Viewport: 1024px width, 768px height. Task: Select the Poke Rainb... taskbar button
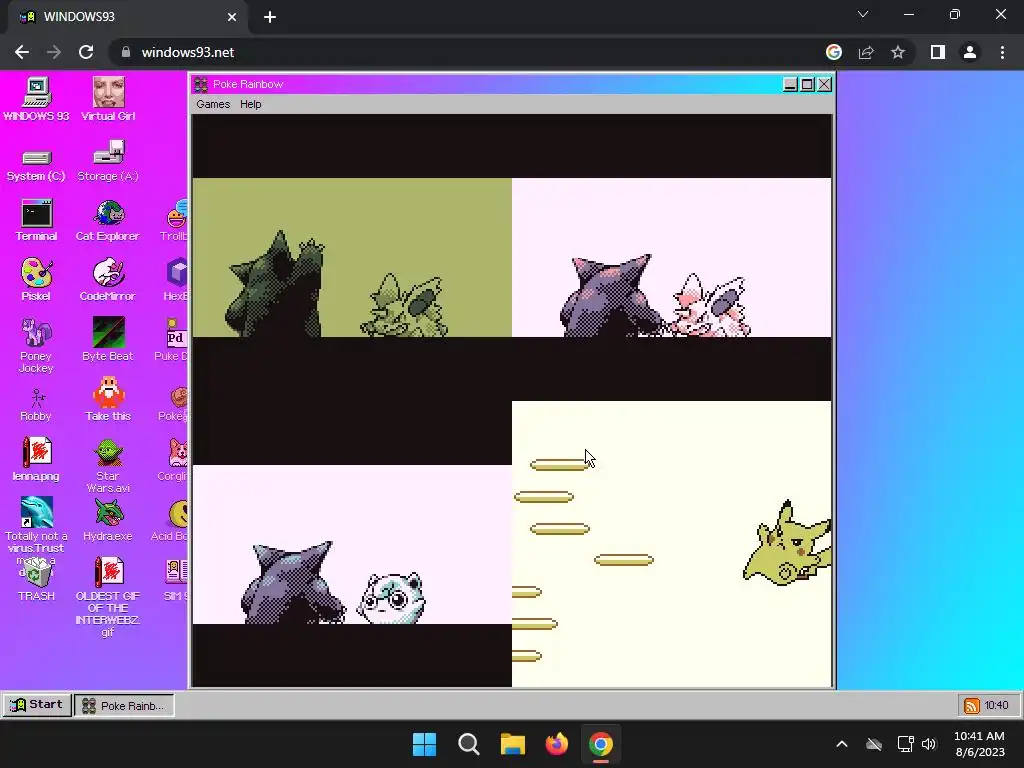pos(124,705)
